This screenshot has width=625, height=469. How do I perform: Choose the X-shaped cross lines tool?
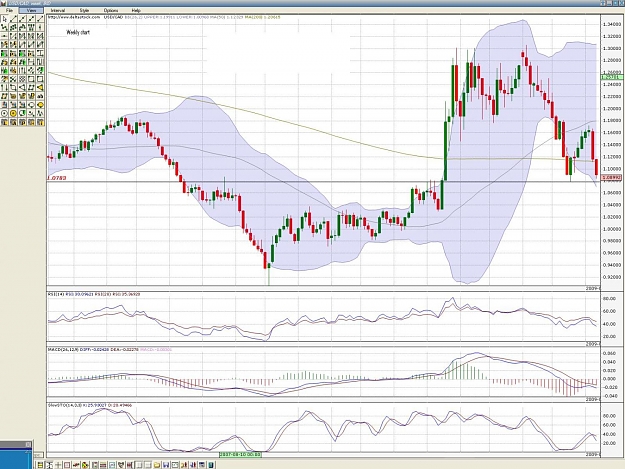click(13, 79)
